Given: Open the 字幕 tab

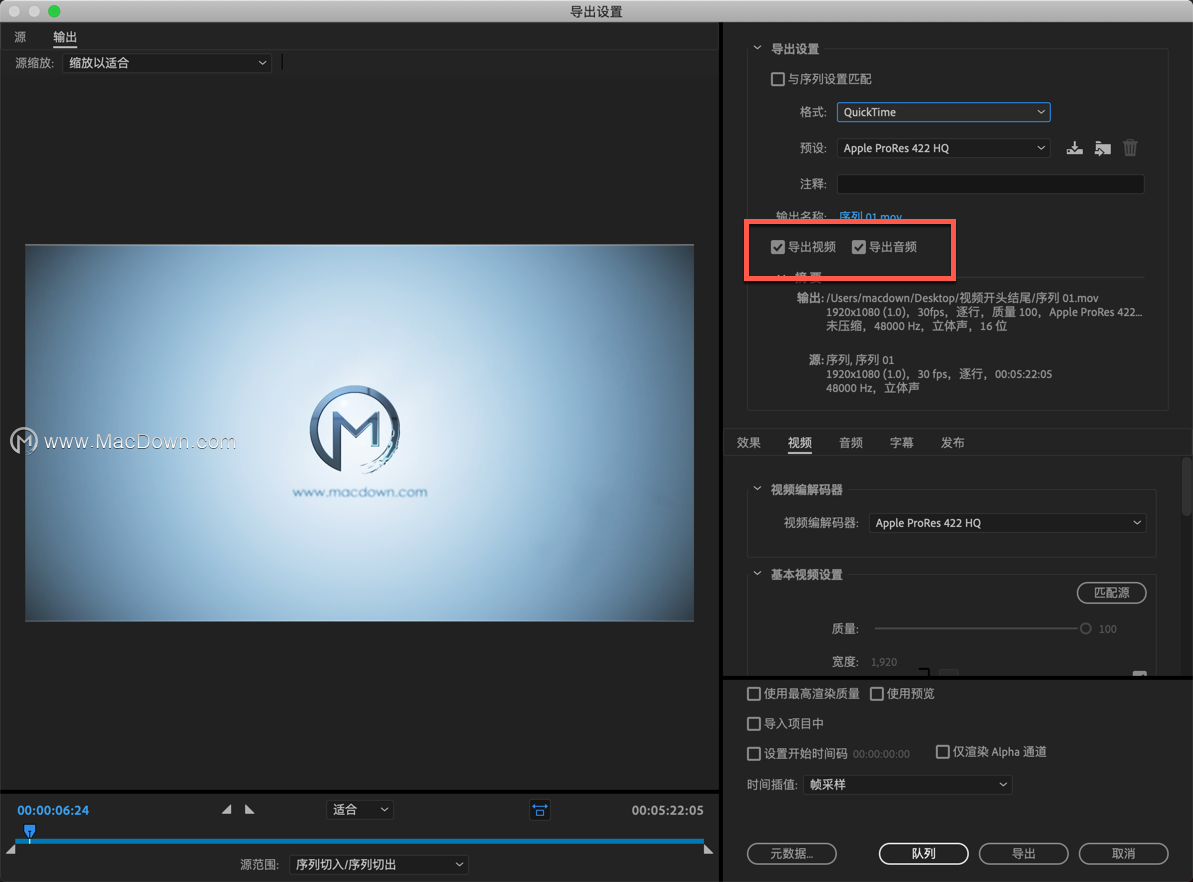Looking at the screenshot, I should (x=902, y=443).
